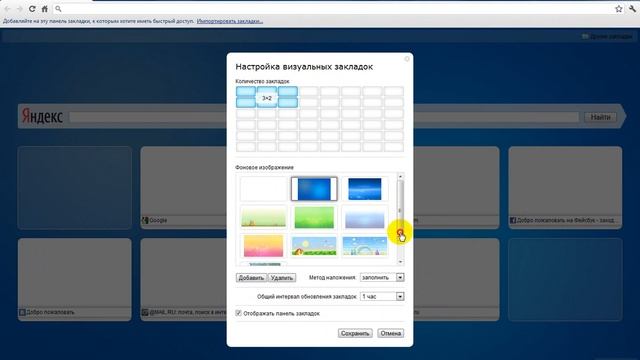Open the wrench settings menu
This screenshot has height=360, width=640.
pyautogui.click(x=632, y=9)
